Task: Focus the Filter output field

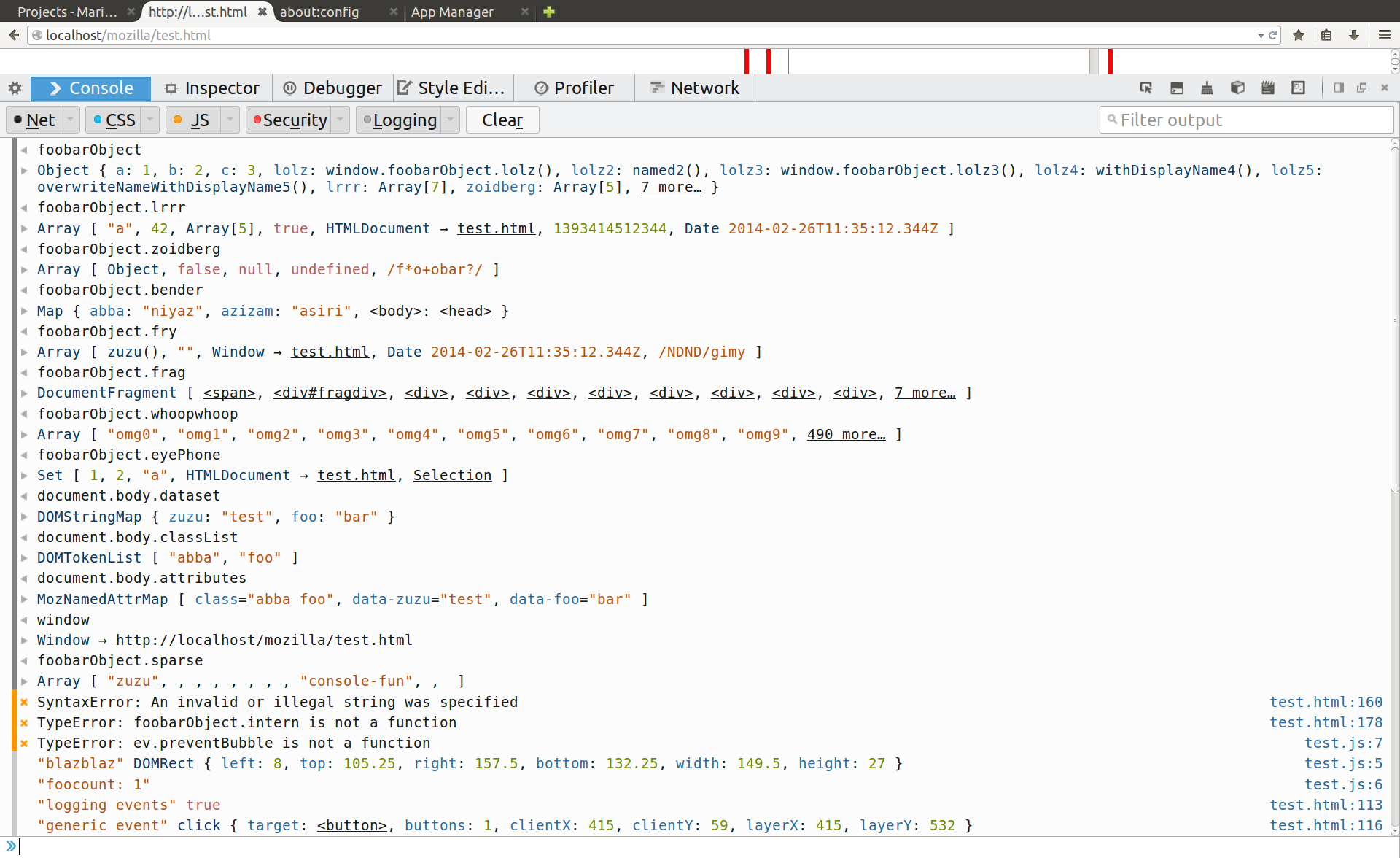Action: (x=1247, y=120)
